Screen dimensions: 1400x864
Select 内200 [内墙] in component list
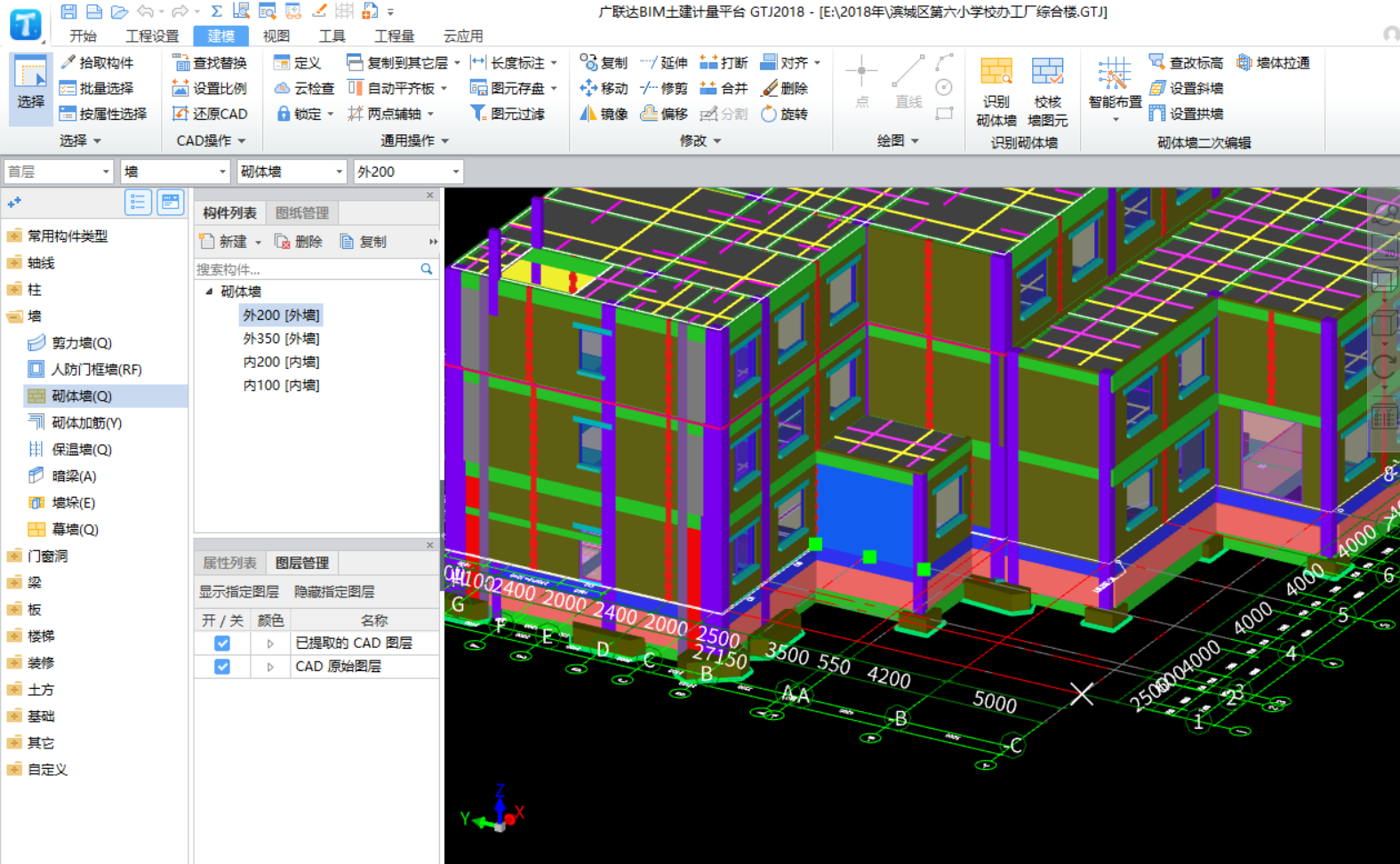pos(281,362)
